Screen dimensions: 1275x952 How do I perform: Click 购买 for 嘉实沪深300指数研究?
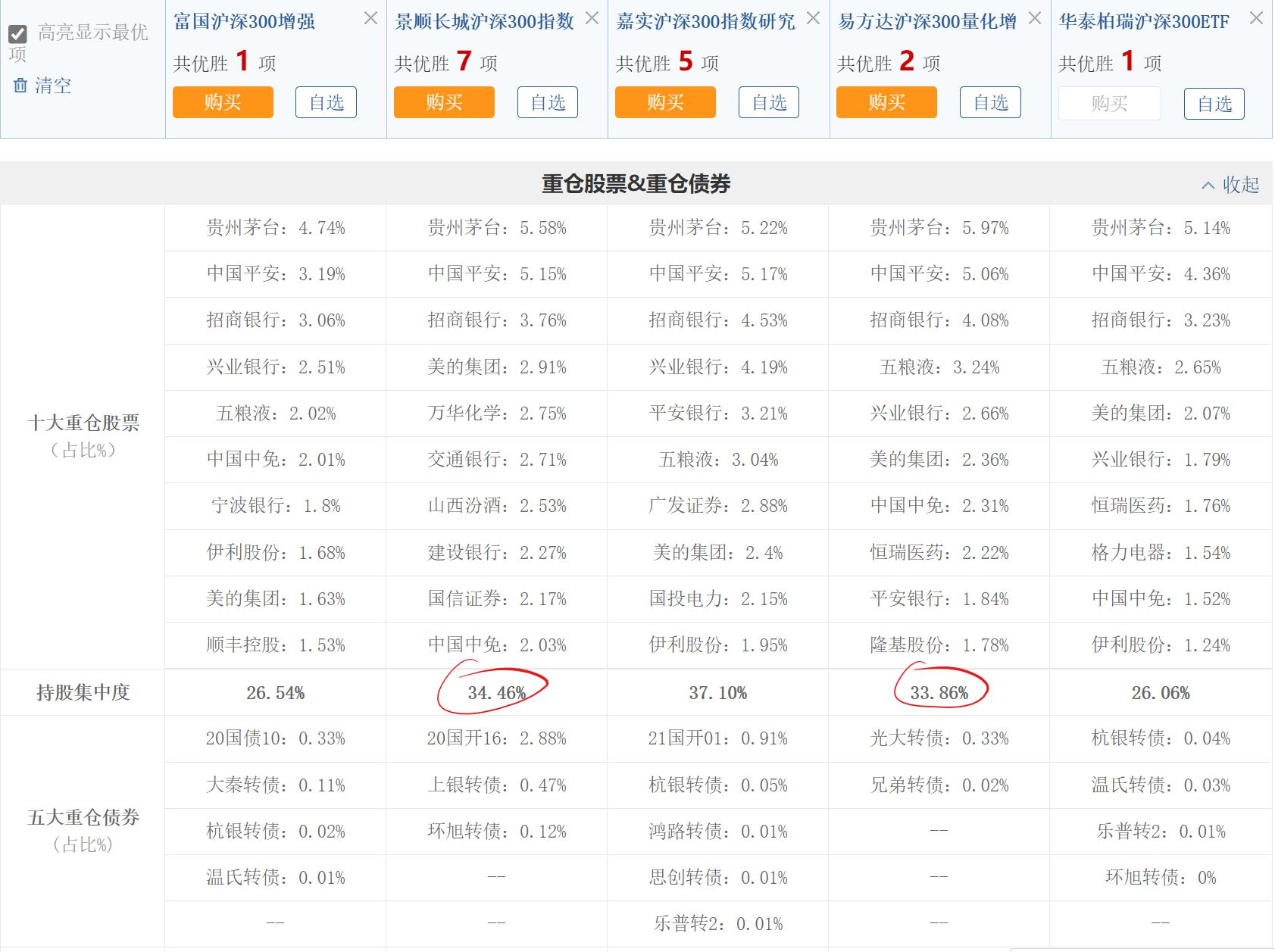(665, 102)
